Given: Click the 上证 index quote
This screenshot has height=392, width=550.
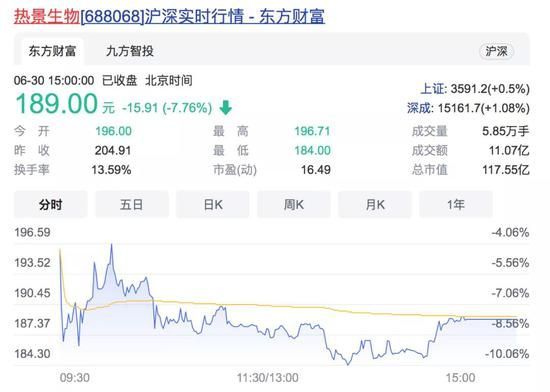Looking at the screenshot, I should tap(475, 89).
